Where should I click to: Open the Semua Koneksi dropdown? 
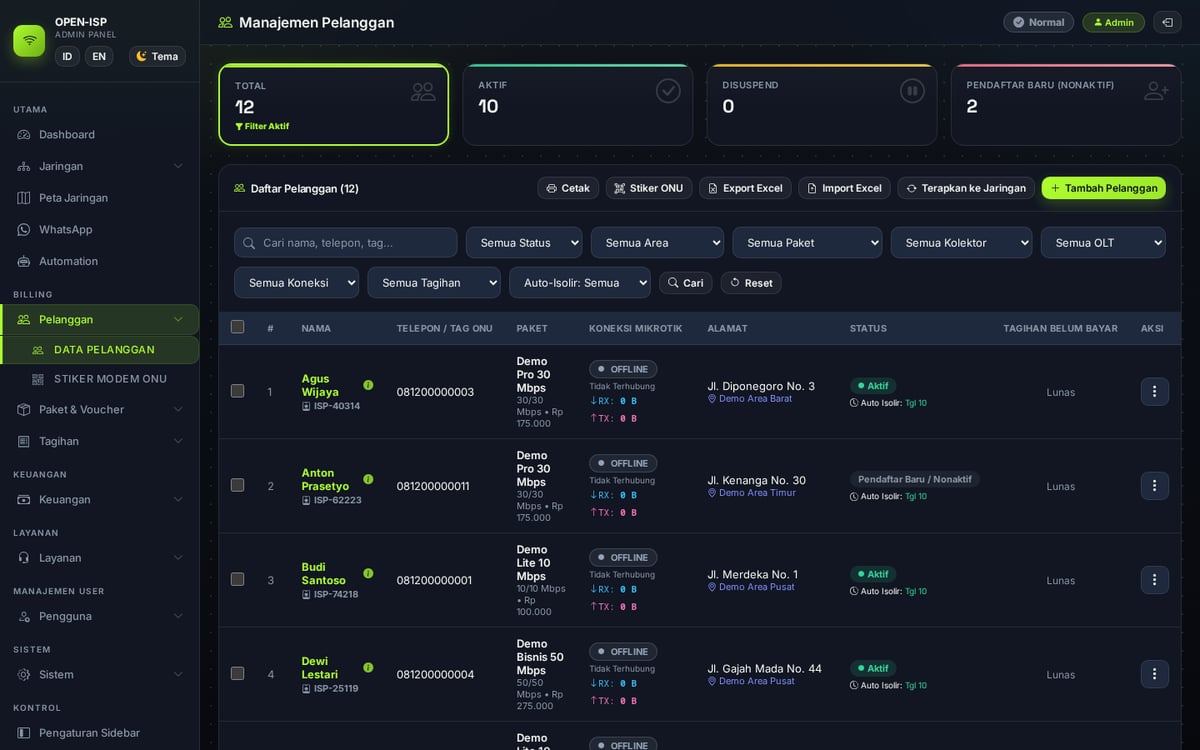point(296,283)
